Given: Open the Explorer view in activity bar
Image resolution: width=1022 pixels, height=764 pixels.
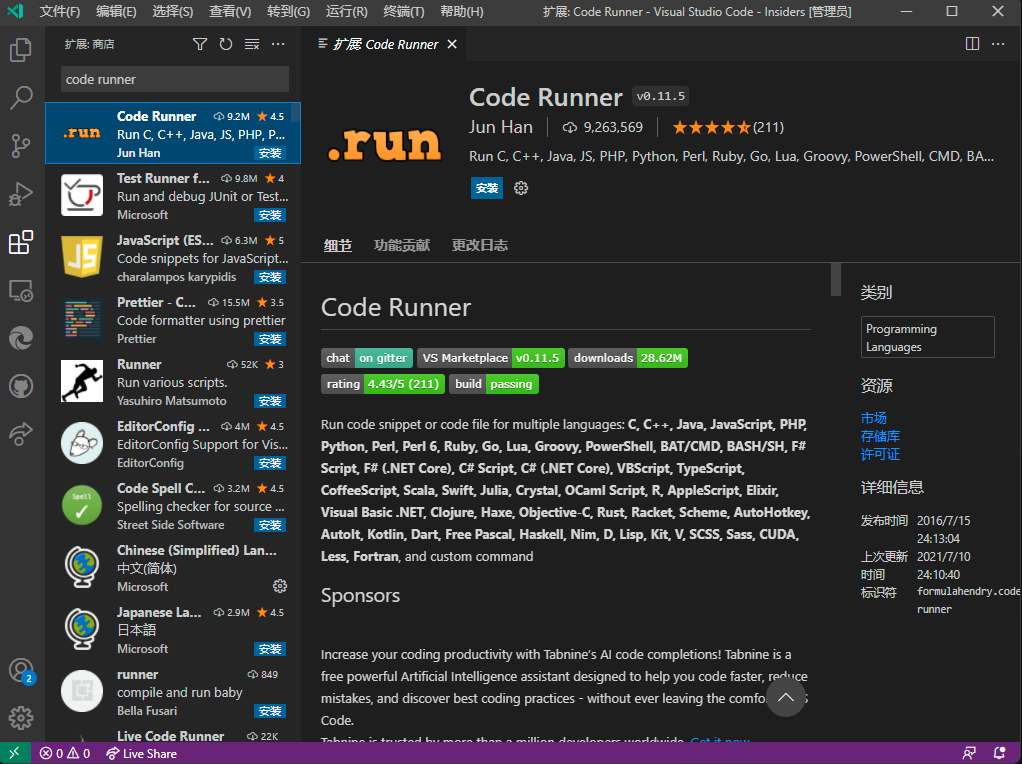Looking at the screenshot, I should click(x=21, y=50).
